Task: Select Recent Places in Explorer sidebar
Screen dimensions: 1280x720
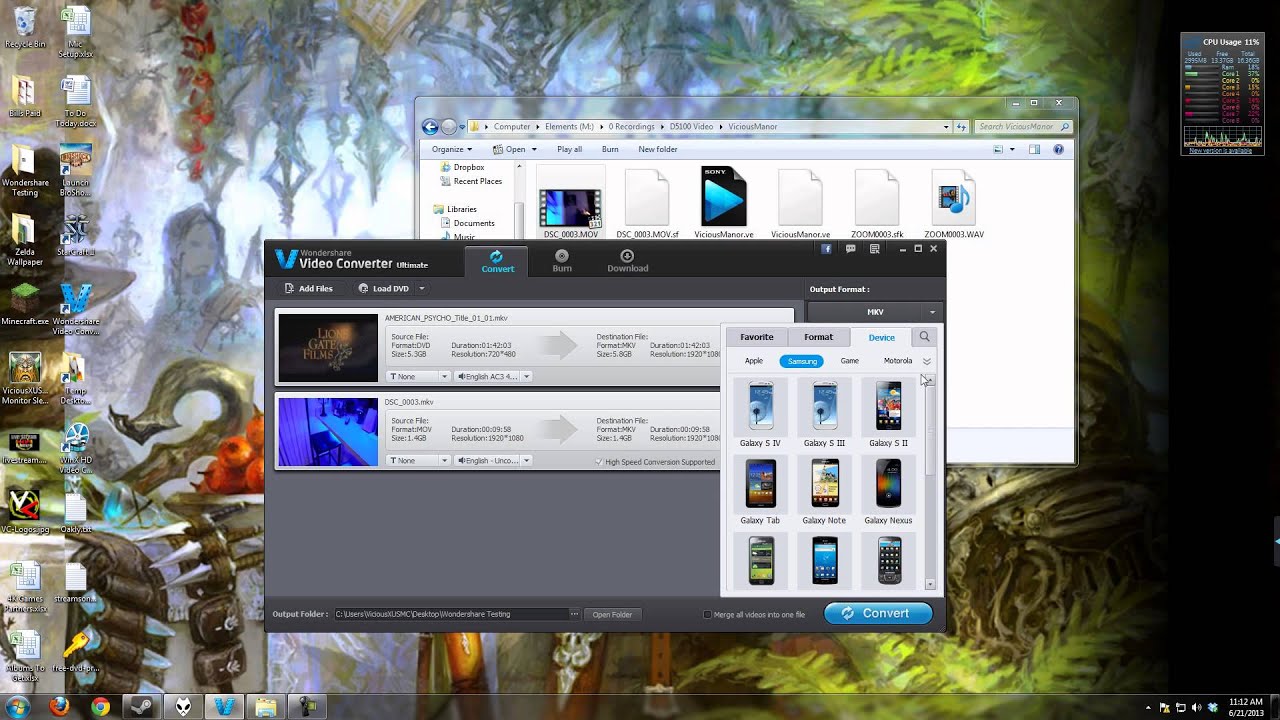Action: click(477, 182)
